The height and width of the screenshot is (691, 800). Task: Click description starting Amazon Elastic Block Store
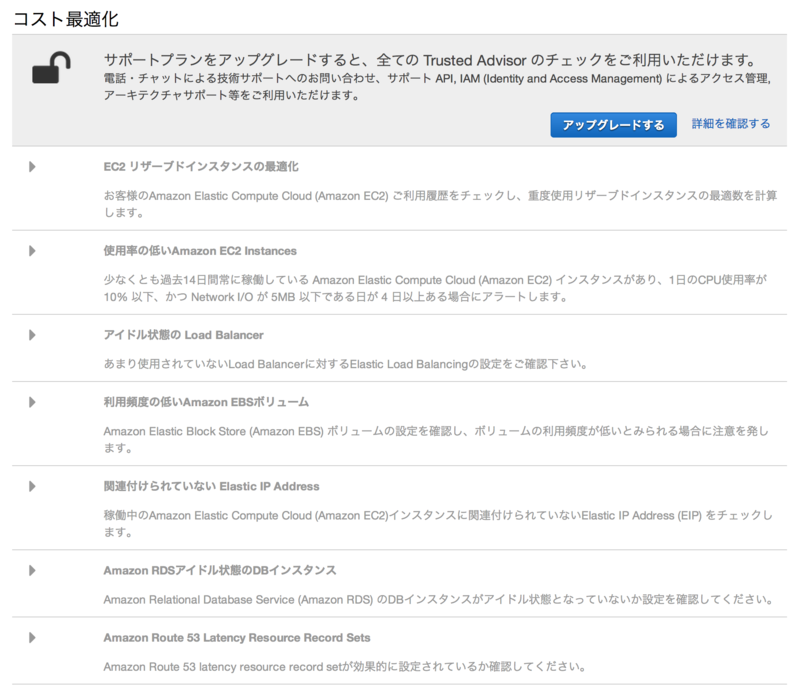pos(436,439)
